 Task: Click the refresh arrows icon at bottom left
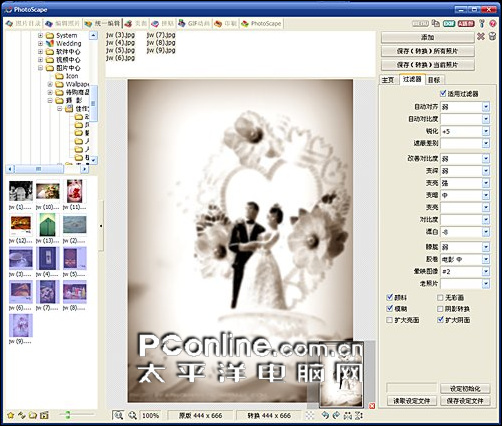[x=22, y=415]
